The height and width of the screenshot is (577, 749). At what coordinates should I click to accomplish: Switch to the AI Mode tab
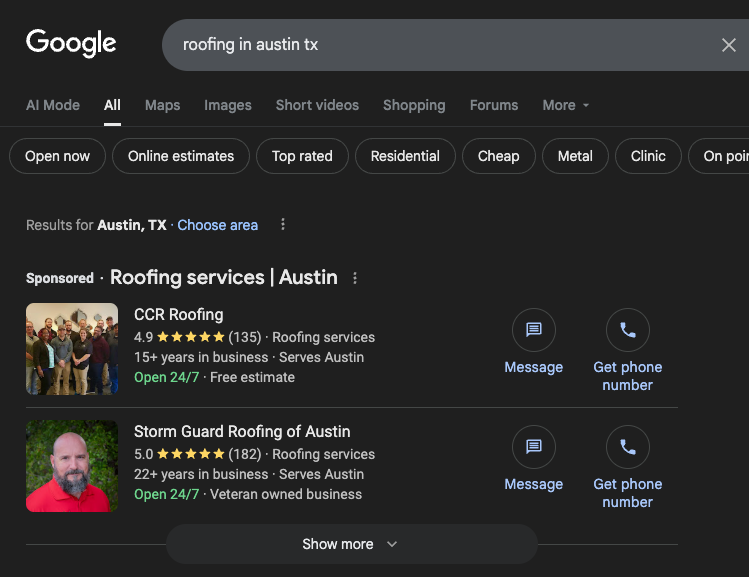(53, 105)
